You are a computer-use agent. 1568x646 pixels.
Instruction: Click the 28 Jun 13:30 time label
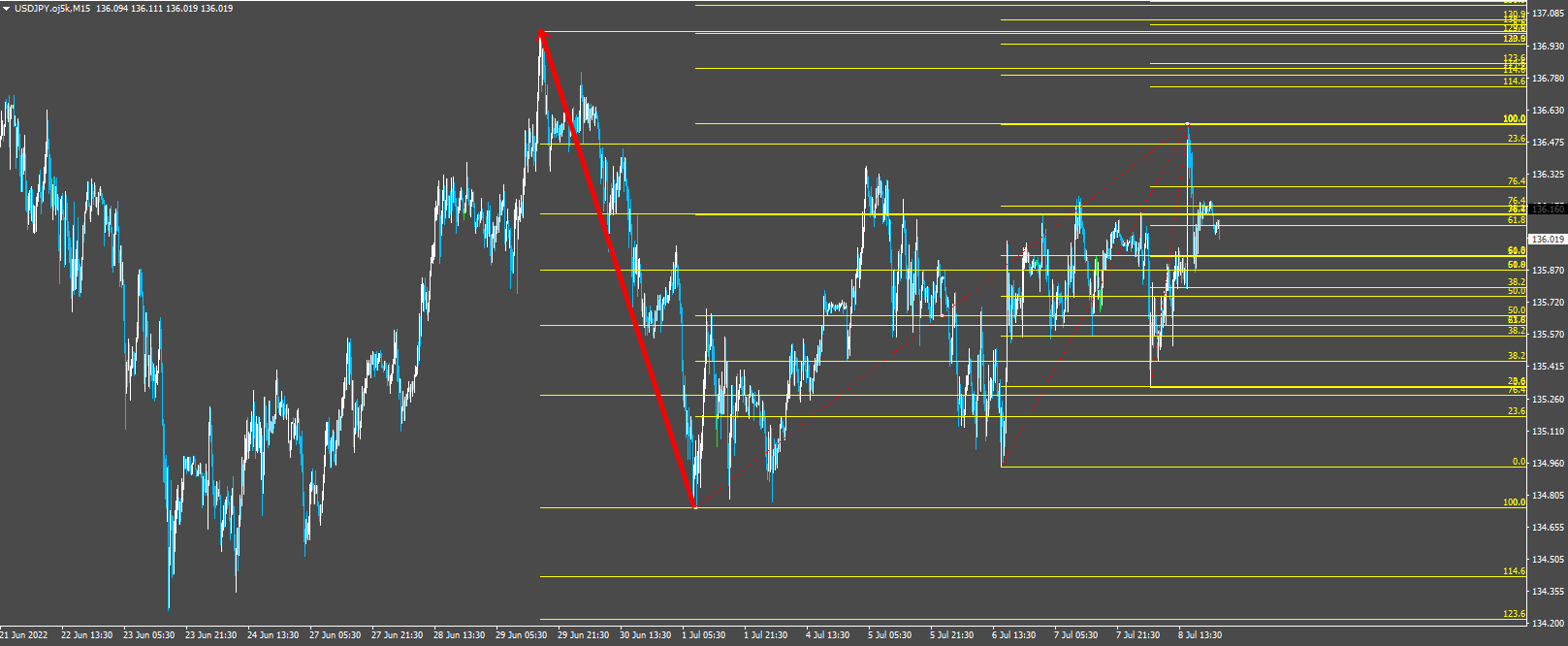coord(459,635)
